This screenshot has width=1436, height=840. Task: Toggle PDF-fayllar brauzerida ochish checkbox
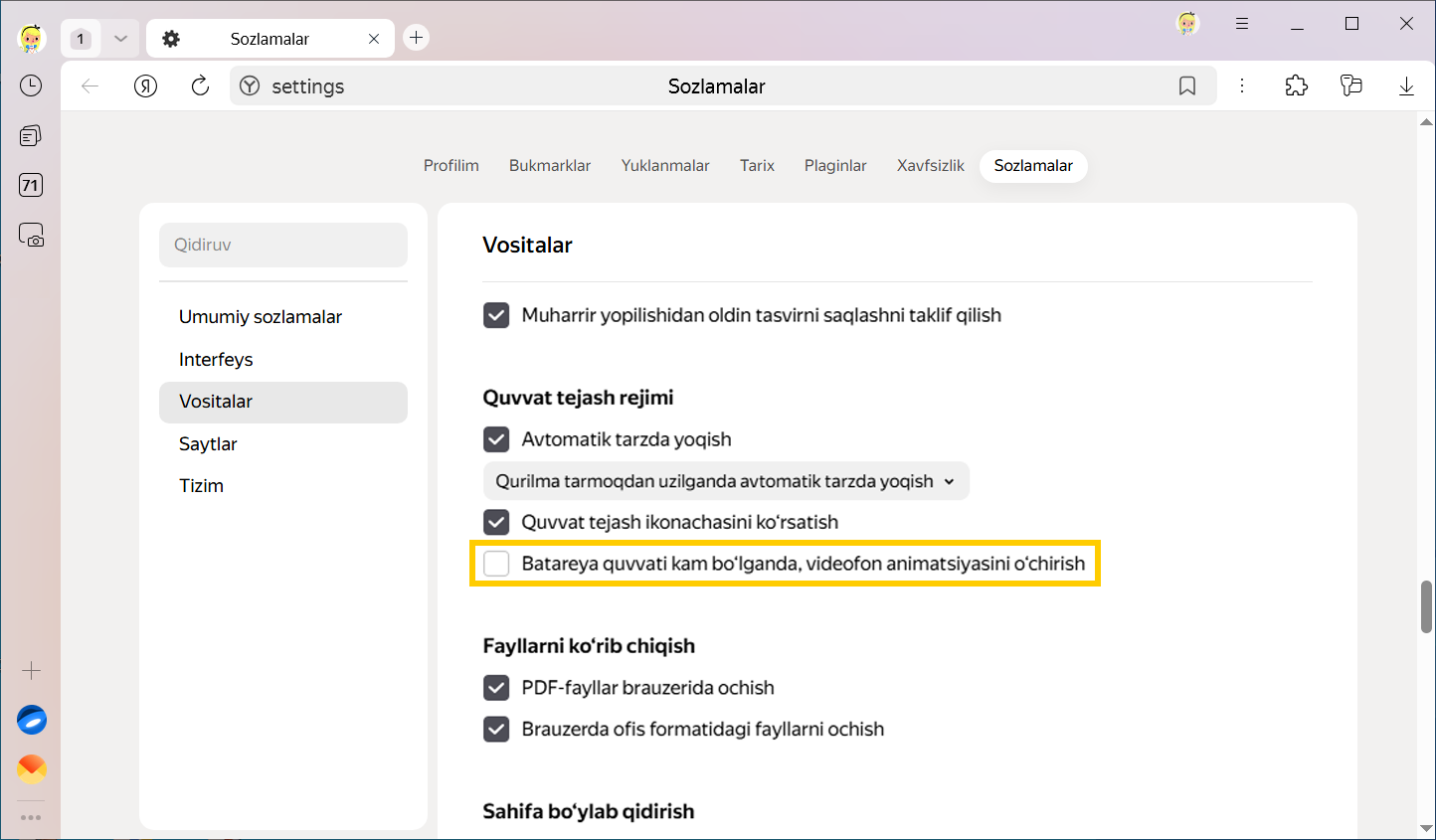pos(496,688)
